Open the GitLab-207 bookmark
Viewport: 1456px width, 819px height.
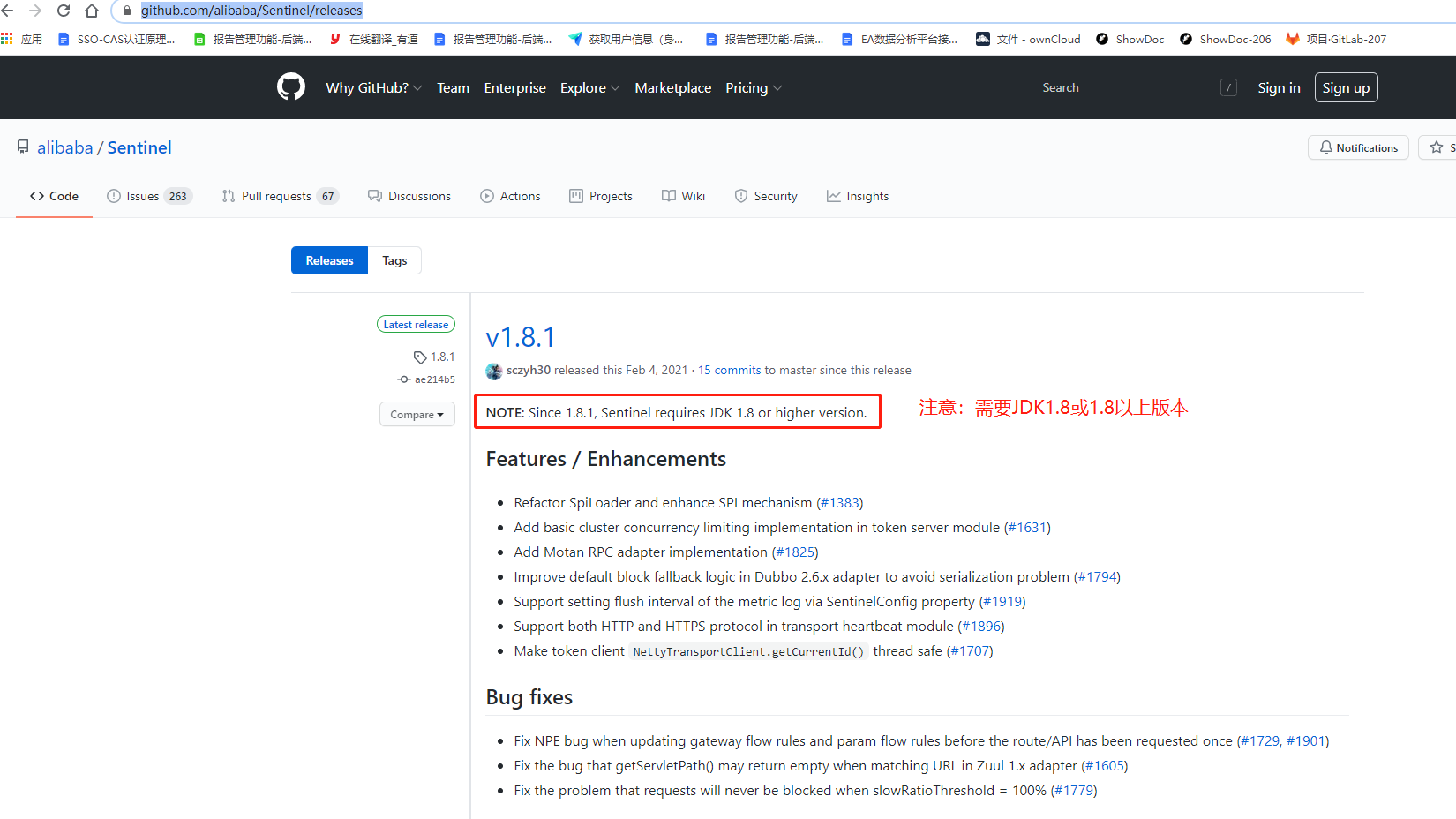pos(1336,39)
